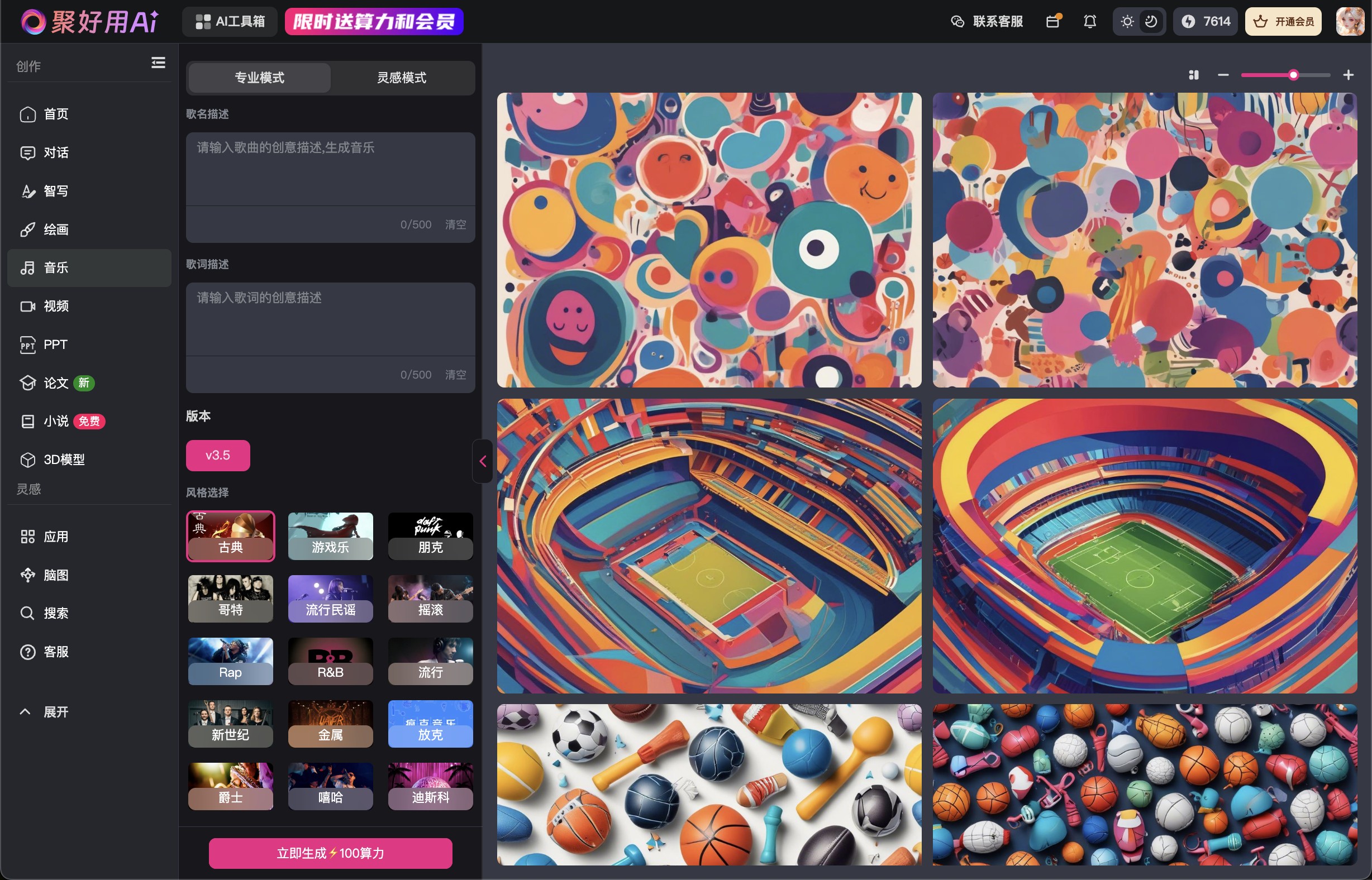The image size is (1372, 880).
Task: Switch to dark theme moon toggle
Action: pyautogui.click(x=1151, y=22)
